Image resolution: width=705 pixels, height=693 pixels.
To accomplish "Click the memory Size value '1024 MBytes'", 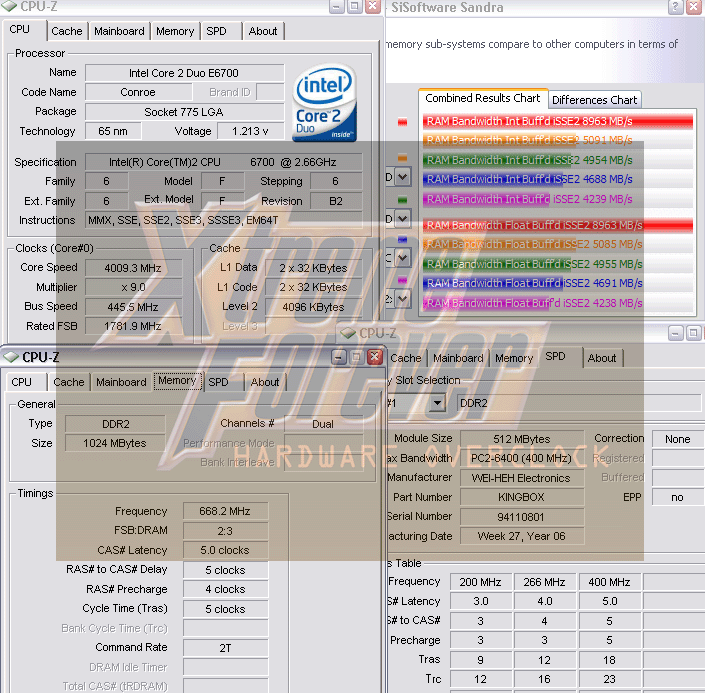I will coord(115,443).
